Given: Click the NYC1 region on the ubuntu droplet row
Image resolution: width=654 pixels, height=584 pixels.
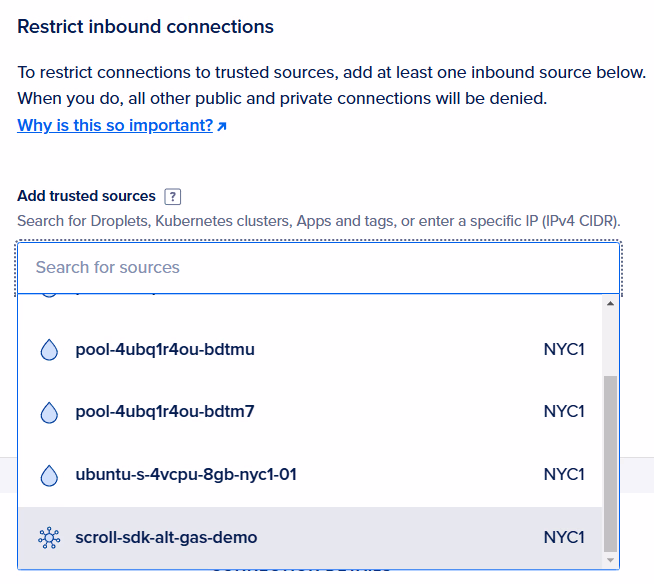Looking at the screenshot, I should click(x=564, y=474).
